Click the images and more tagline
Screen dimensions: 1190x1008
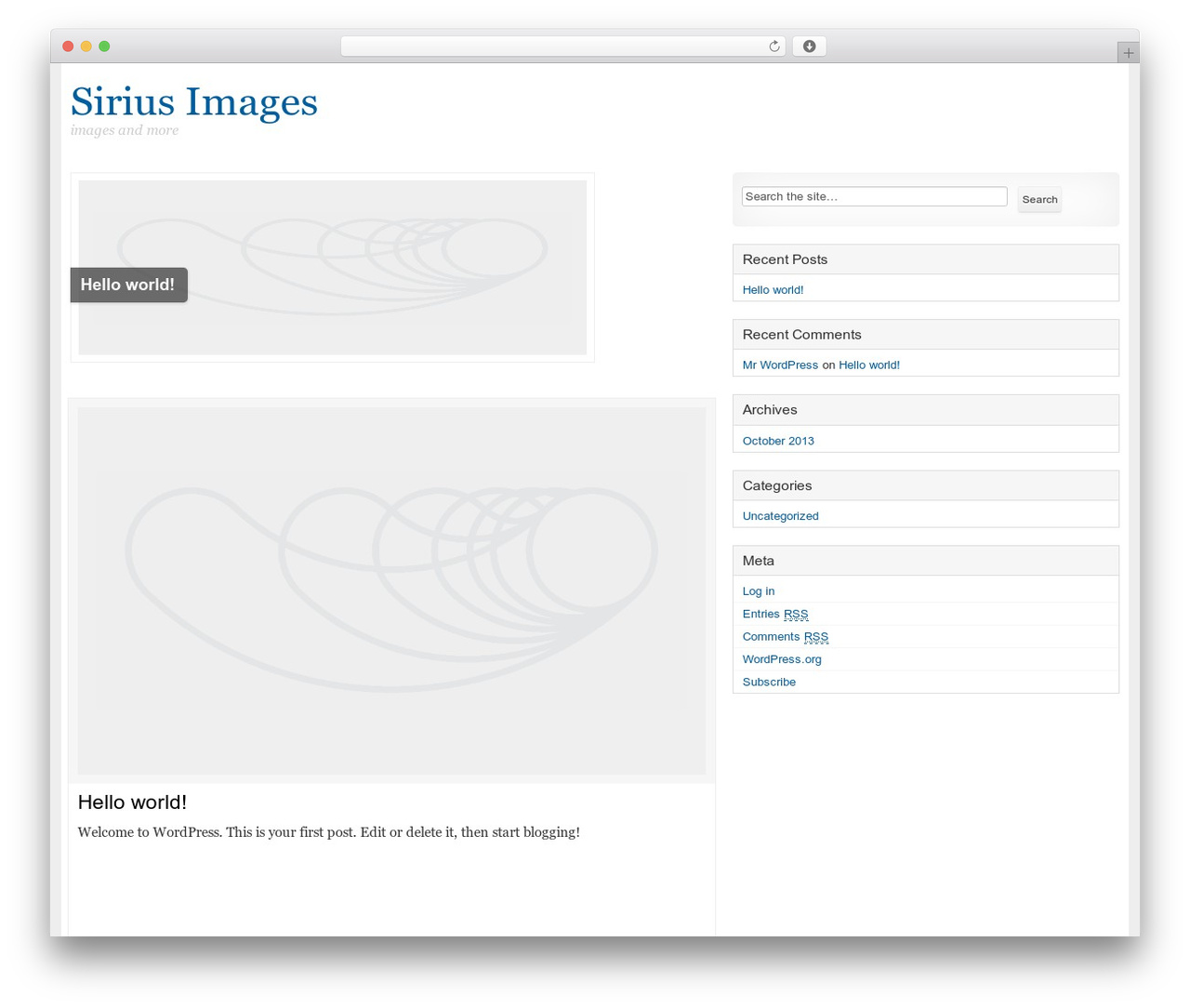125,130
